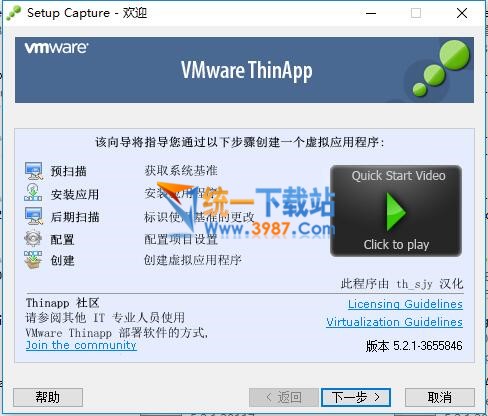Click the vmware logo in banner
The height and width of the screenshot is (416, 488).
(x=56, y=48)
